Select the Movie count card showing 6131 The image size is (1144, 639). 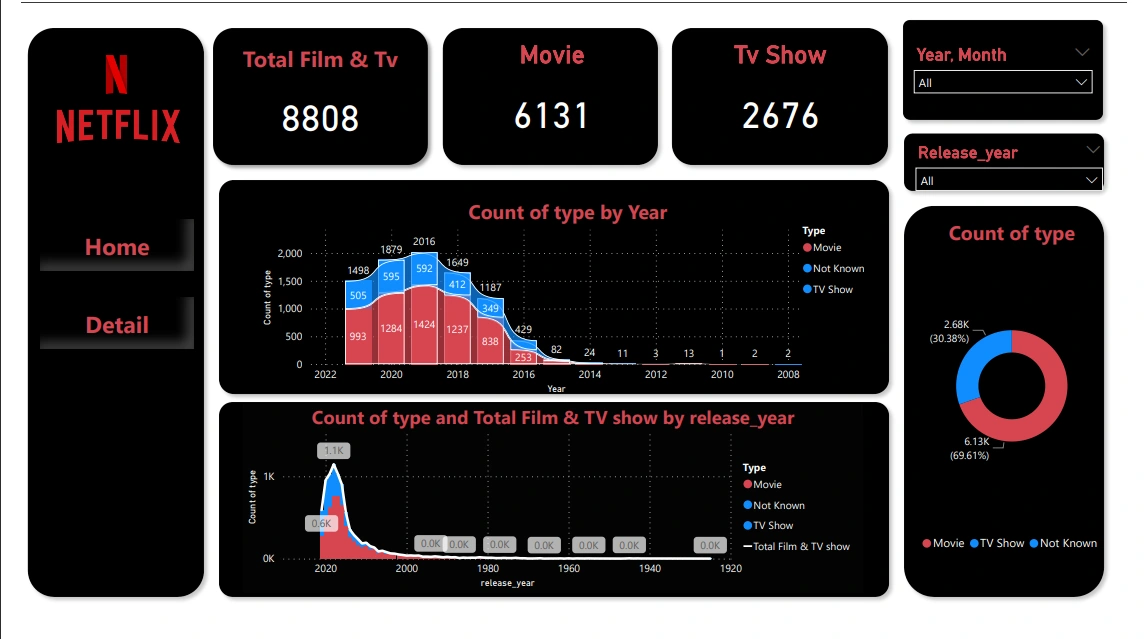551,96
